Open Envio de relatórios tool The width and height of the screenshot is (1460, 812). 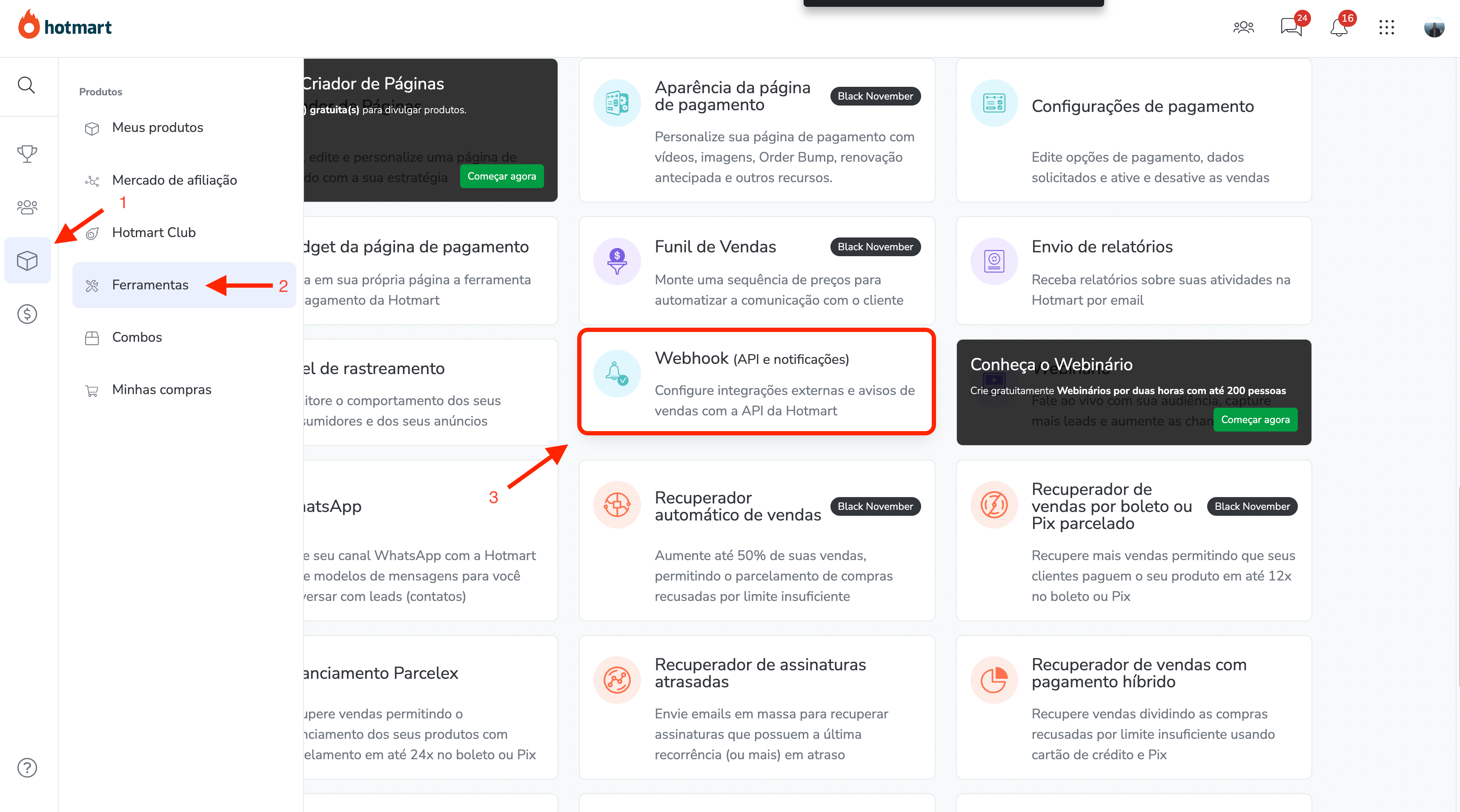pyautogui.click(x=1134, y=271)
